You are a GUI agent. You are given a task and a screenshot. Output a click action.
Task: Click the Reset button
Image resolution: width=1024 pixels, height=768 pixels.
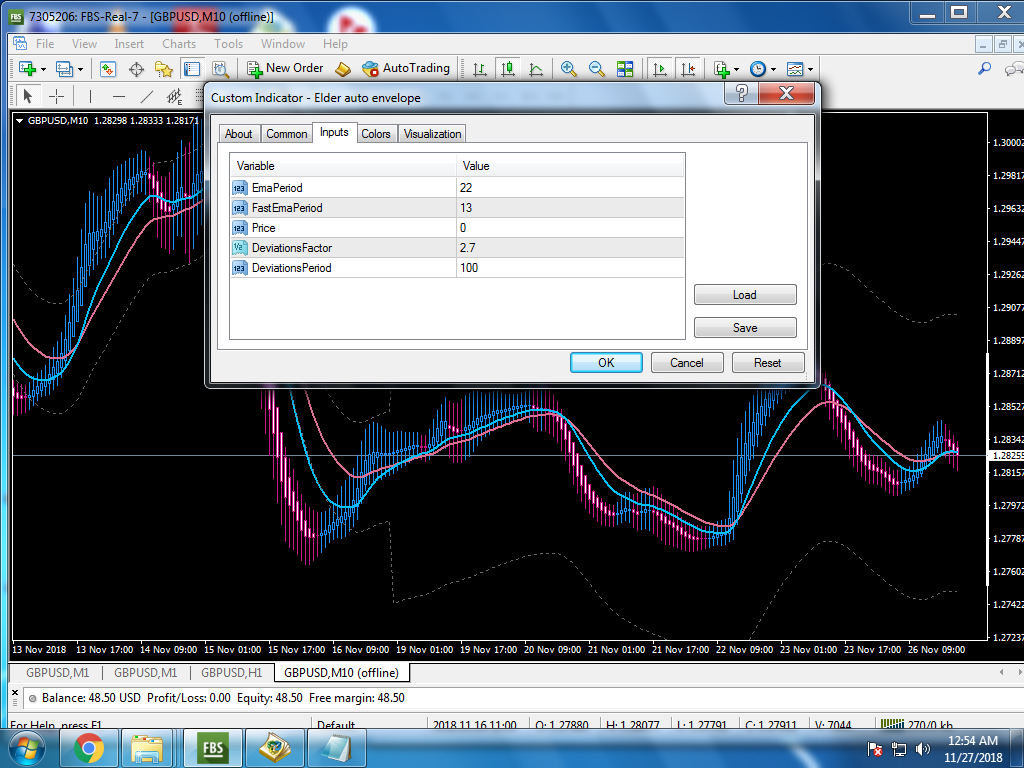[x=767, y=362]
